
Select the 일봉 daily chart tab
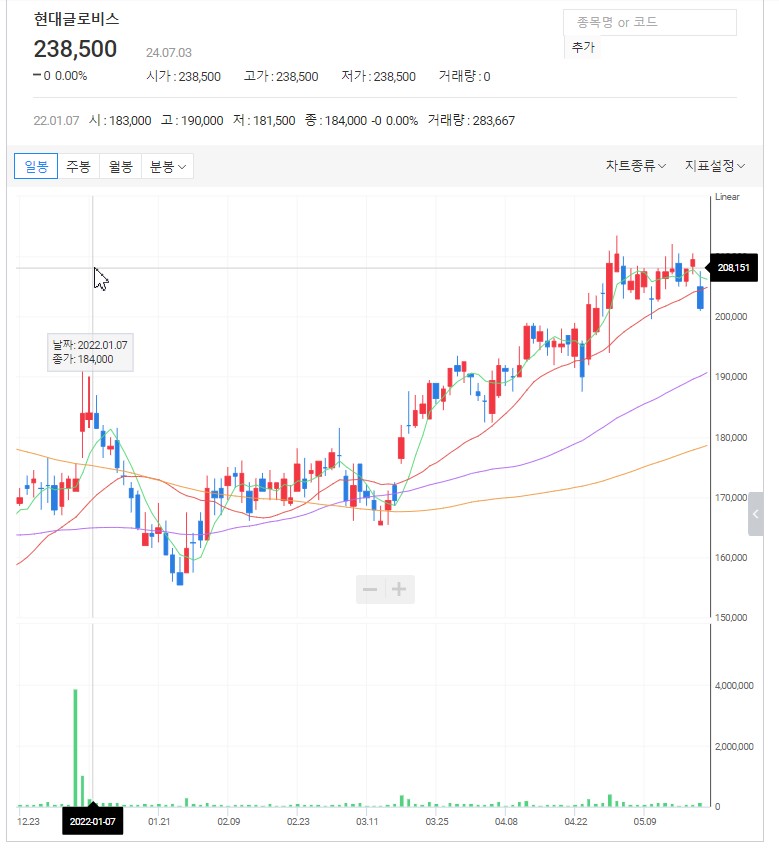click(x=36, y=167)
